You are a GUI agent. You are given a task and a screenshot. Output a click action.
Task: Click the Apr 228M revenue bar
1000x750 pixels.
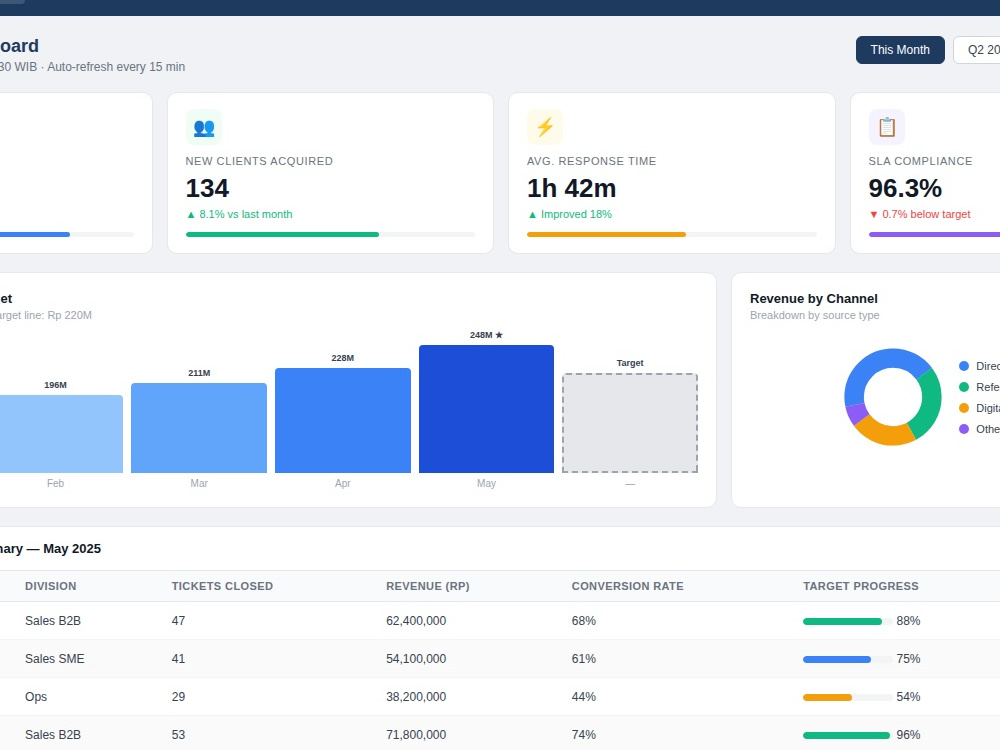pos(342,420)
